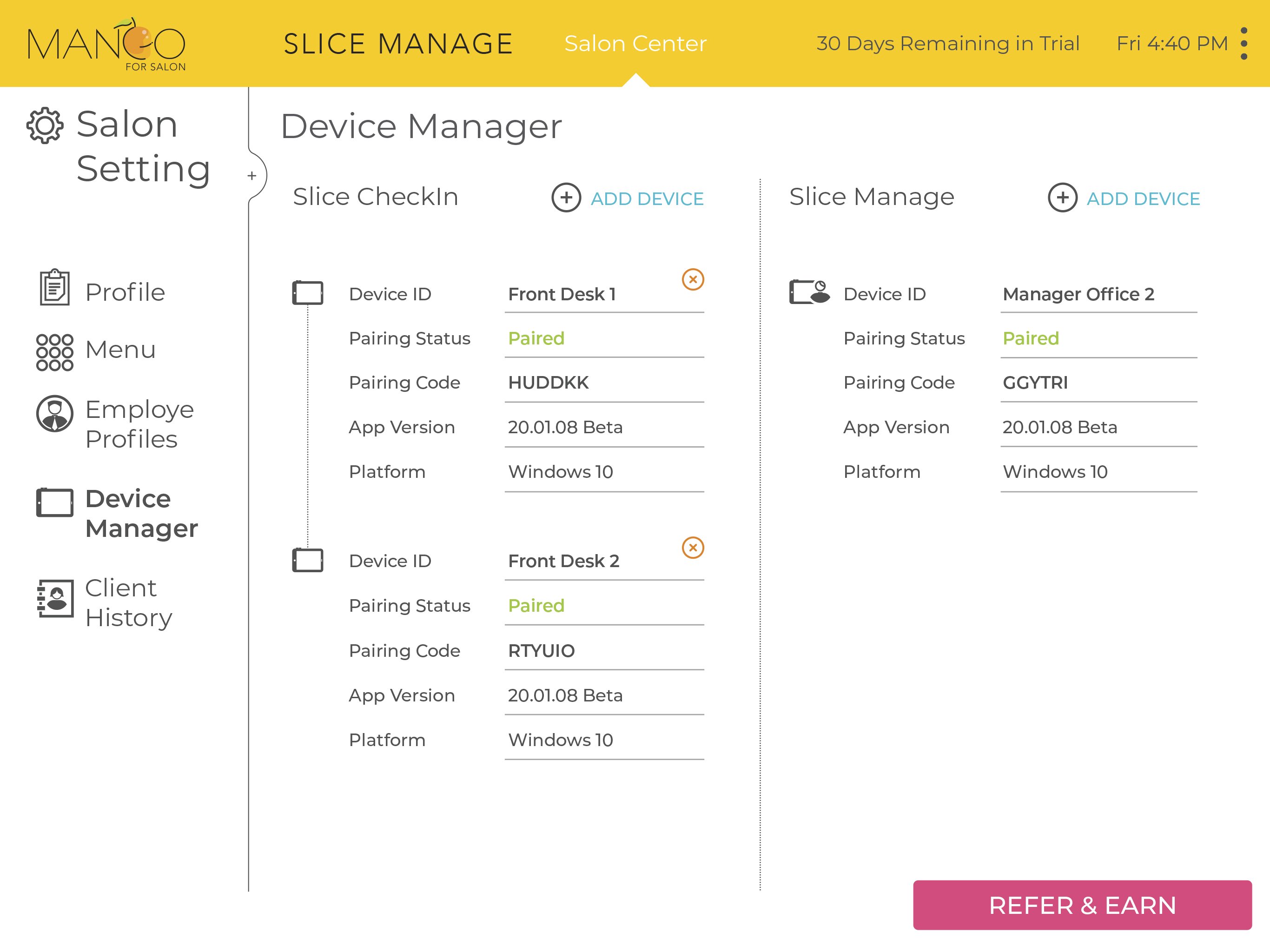Click the Manager Office 2 Device ID field
This screenshot has height=952, width=1270.
(1098, 295)
